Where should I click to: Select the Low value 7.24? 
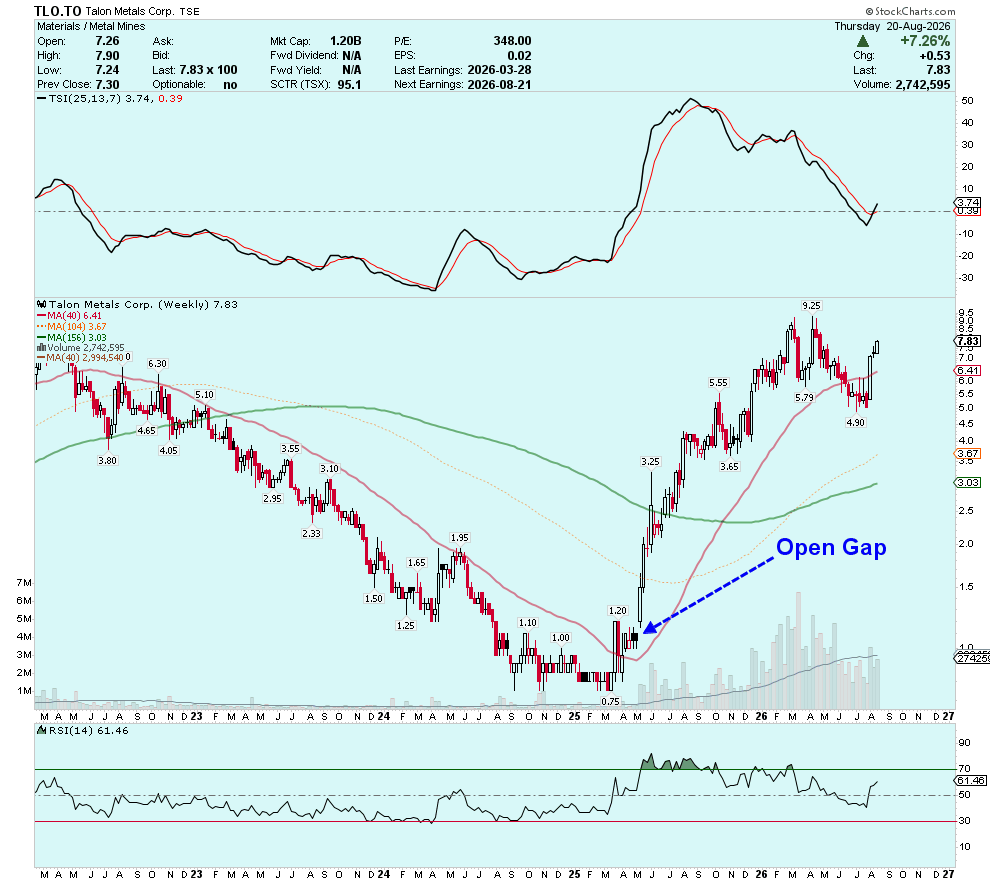click(x=107, y=70)
